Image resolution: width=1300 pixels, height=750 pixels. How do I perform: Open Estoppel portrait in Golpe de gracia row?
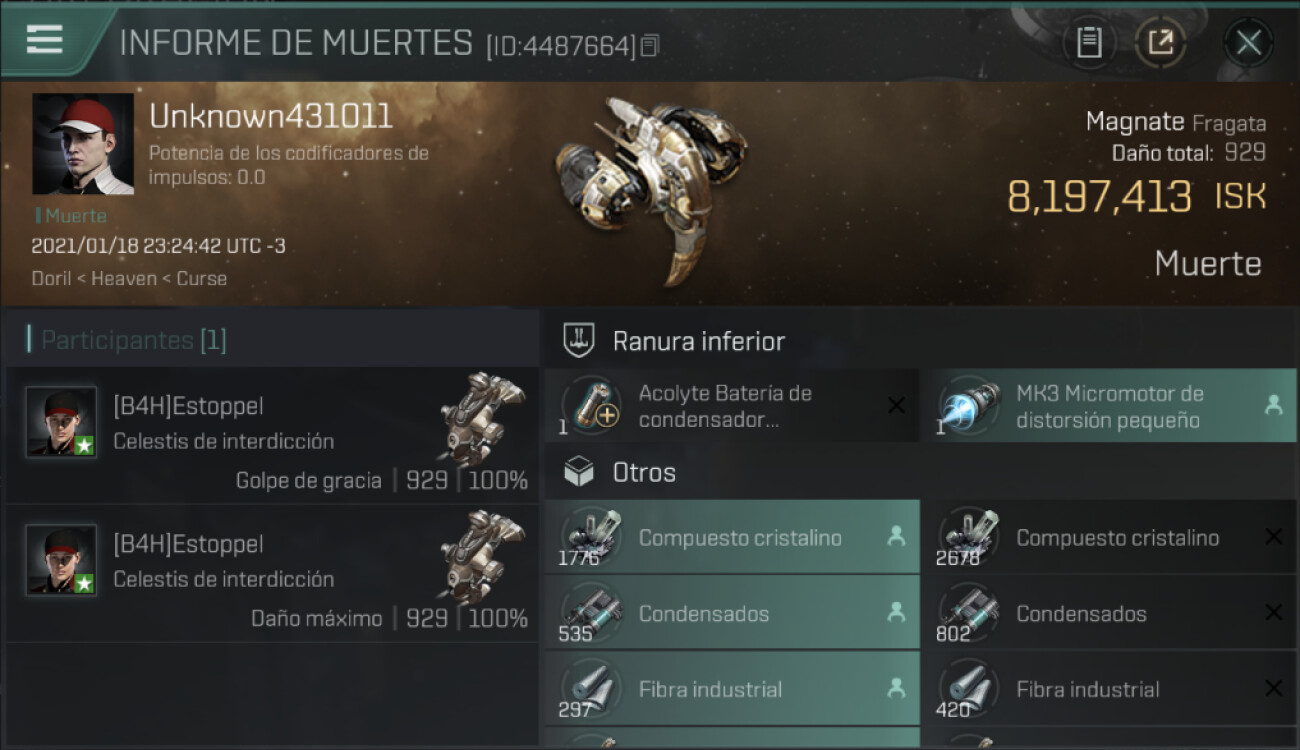tap(62, 422)
